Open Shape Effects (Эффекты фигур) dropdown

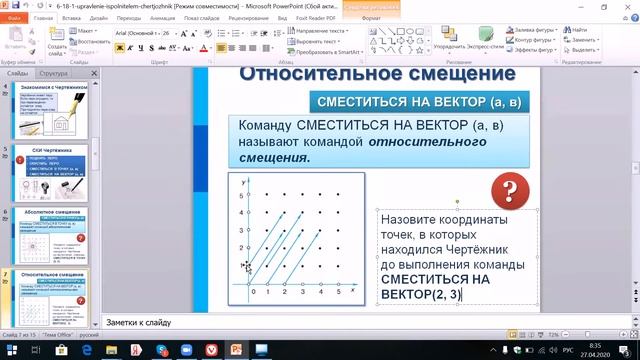532,50
